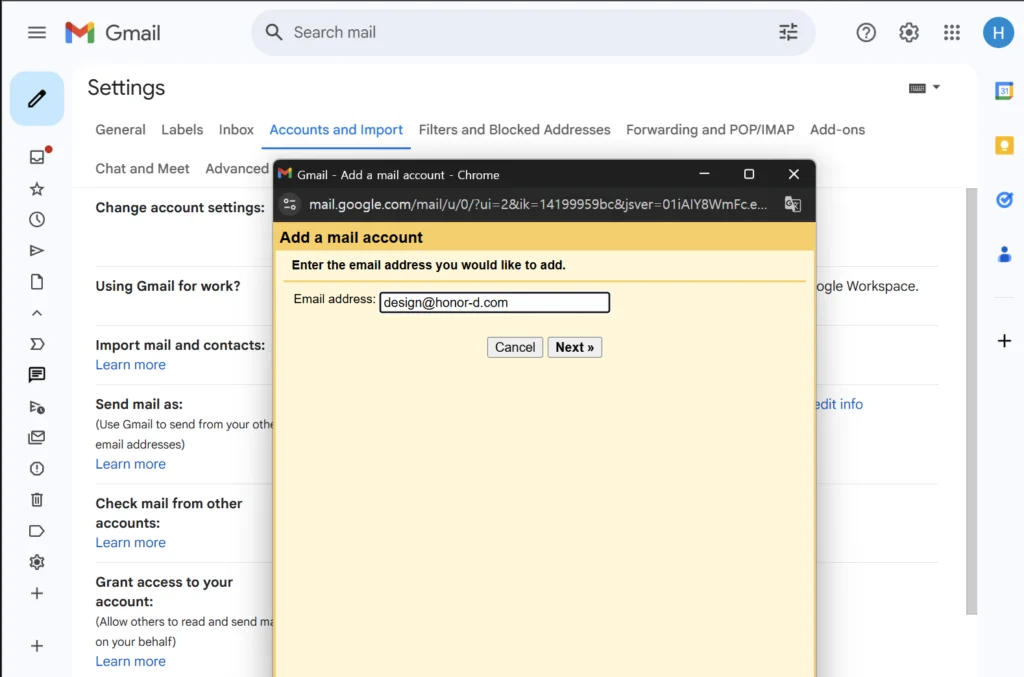Click Learn more under Send mail as
The image size is (1024, 677).
(x=131, y=464)
